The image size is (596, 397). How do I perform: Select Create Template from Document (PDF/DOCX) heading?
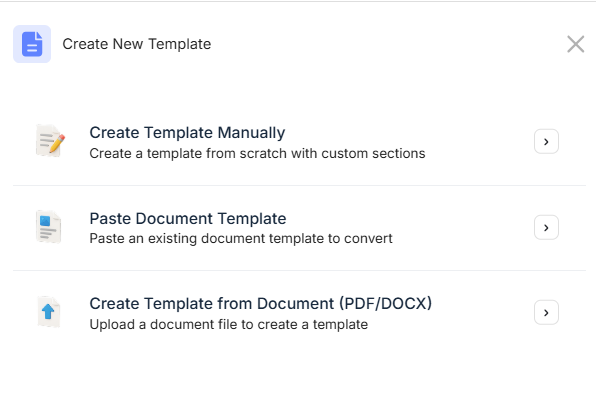261,304
